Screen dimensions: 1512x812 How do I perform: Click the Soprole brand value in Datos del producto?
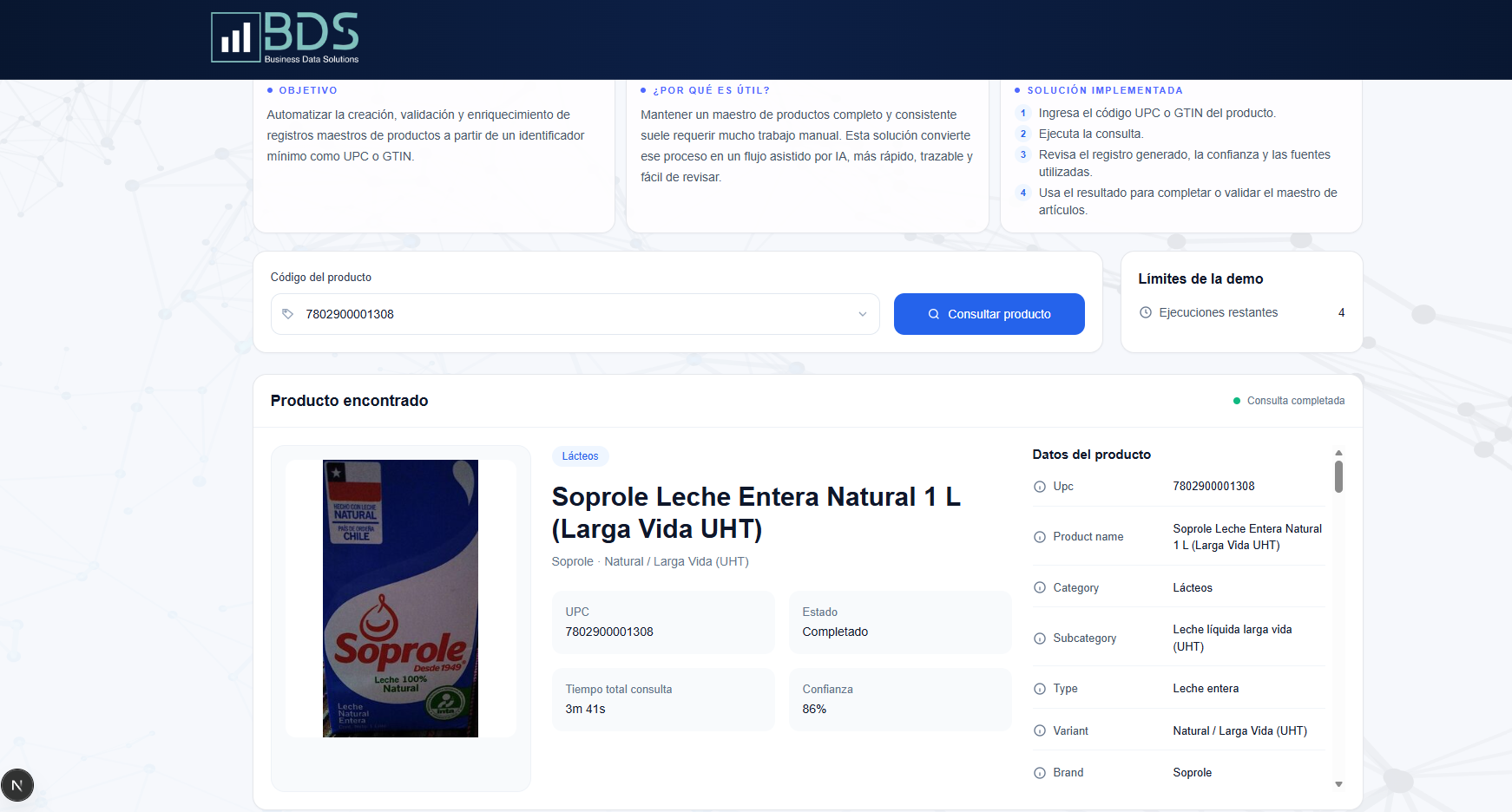point(1192,773)
